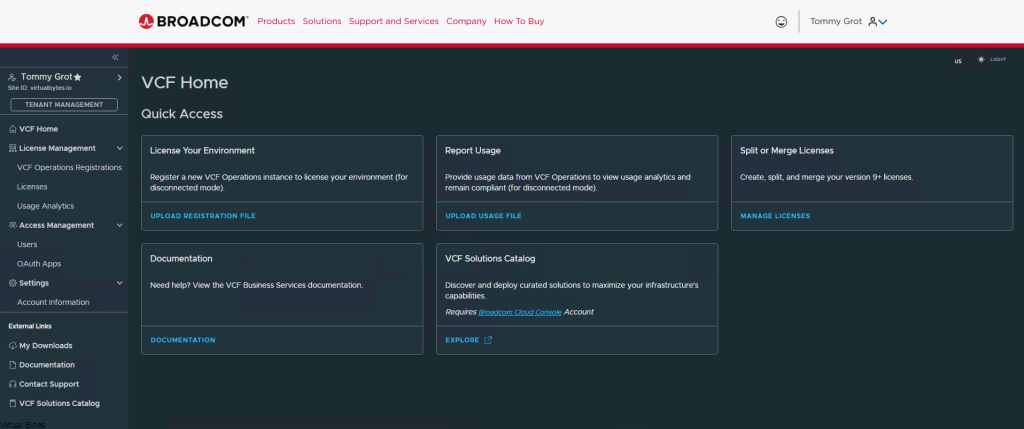Open VCF Operations Registrations page
1024x429 pixels.
(x=69, y=168)
